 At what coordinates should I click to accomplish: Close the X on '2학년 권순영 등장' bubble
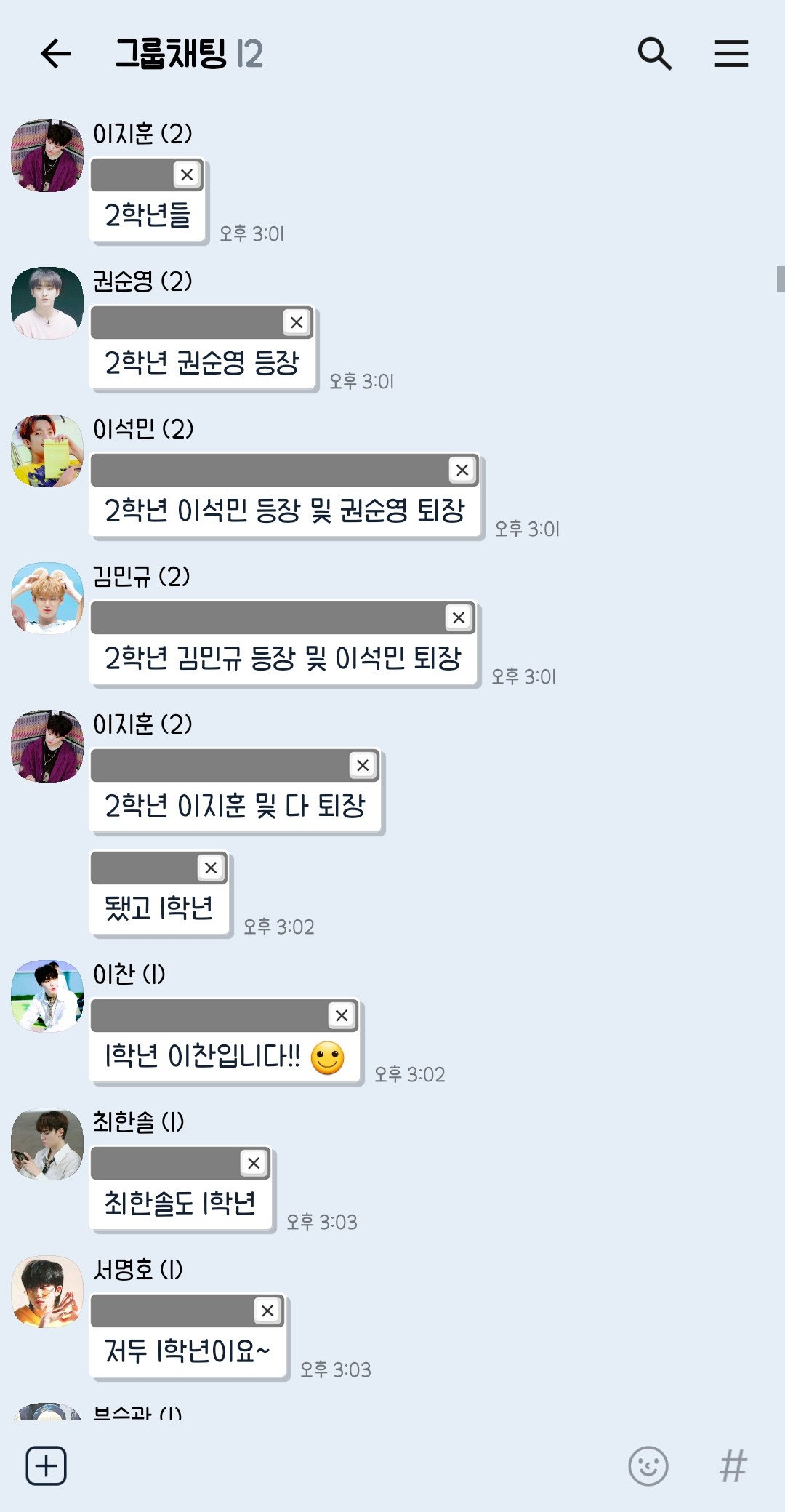297,322
